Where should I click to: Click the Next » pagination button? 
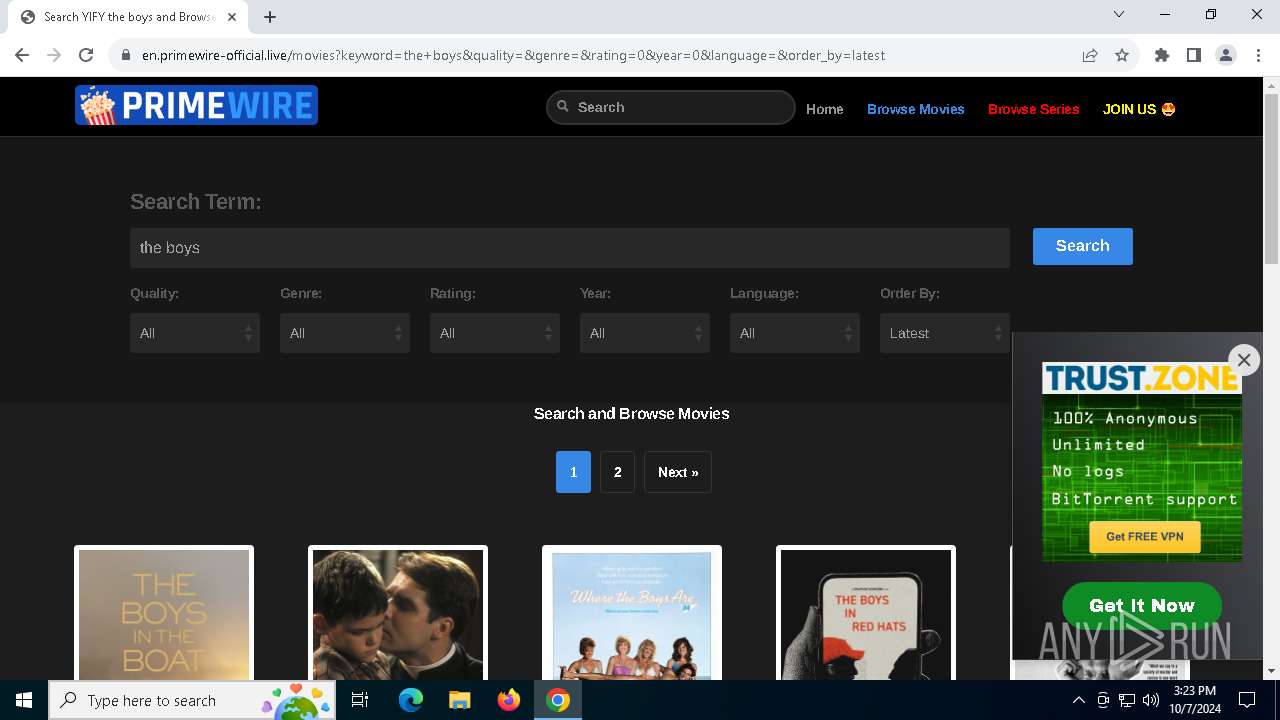(x=678, y=472)
